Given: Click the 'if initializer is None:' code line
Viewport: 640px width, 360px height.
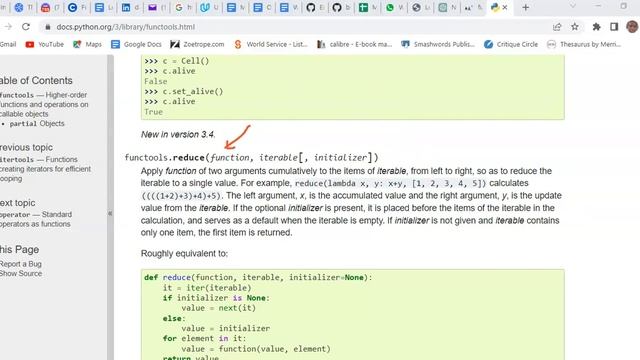Looking at the screenshot, I should (216, 298).
